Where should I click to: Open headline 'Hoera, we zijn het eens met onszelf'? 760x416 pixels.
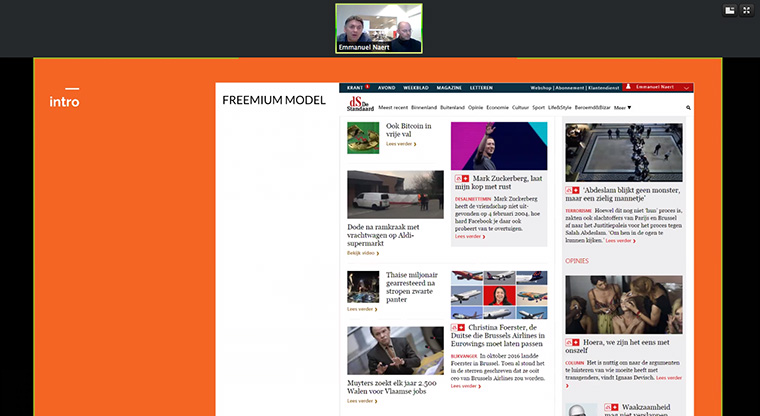point(618,346)
